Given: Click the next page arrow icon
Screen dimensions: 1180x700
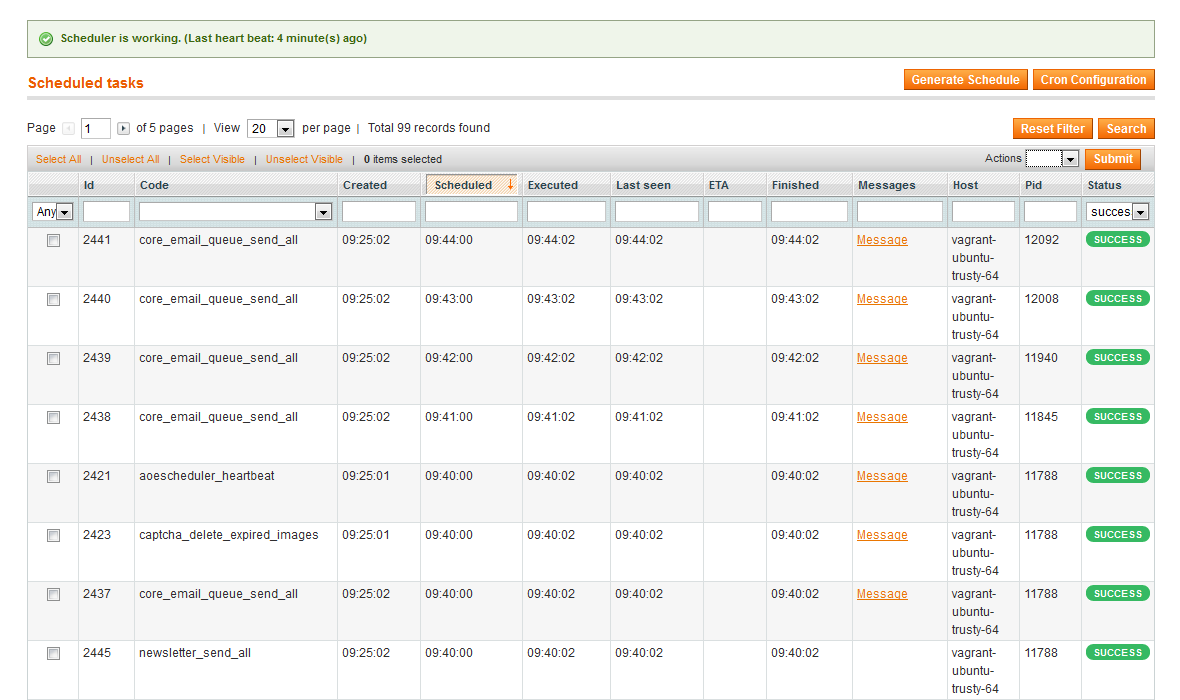Looking at the screenshot, I should 123,128.
